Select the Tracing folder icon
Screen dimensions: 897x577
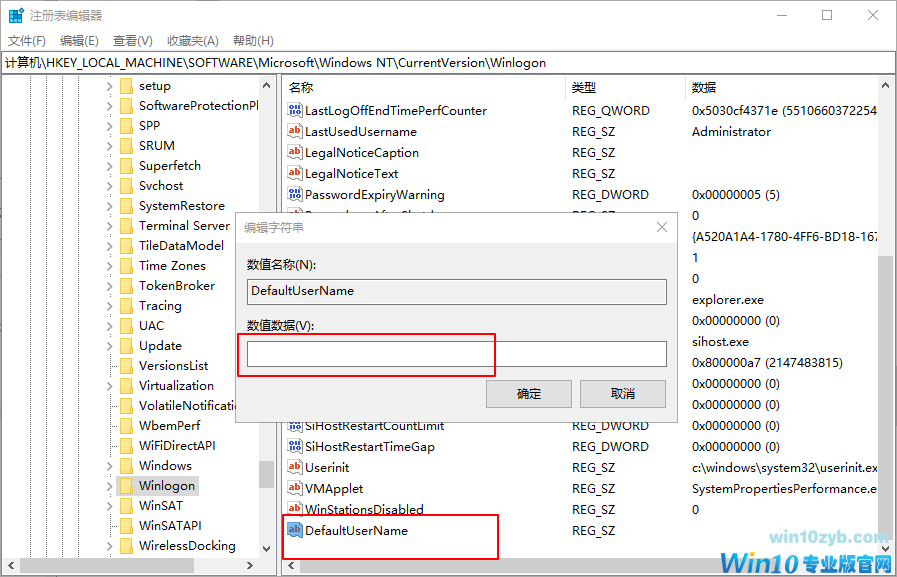pyautogui.click(x=126, y=306)
